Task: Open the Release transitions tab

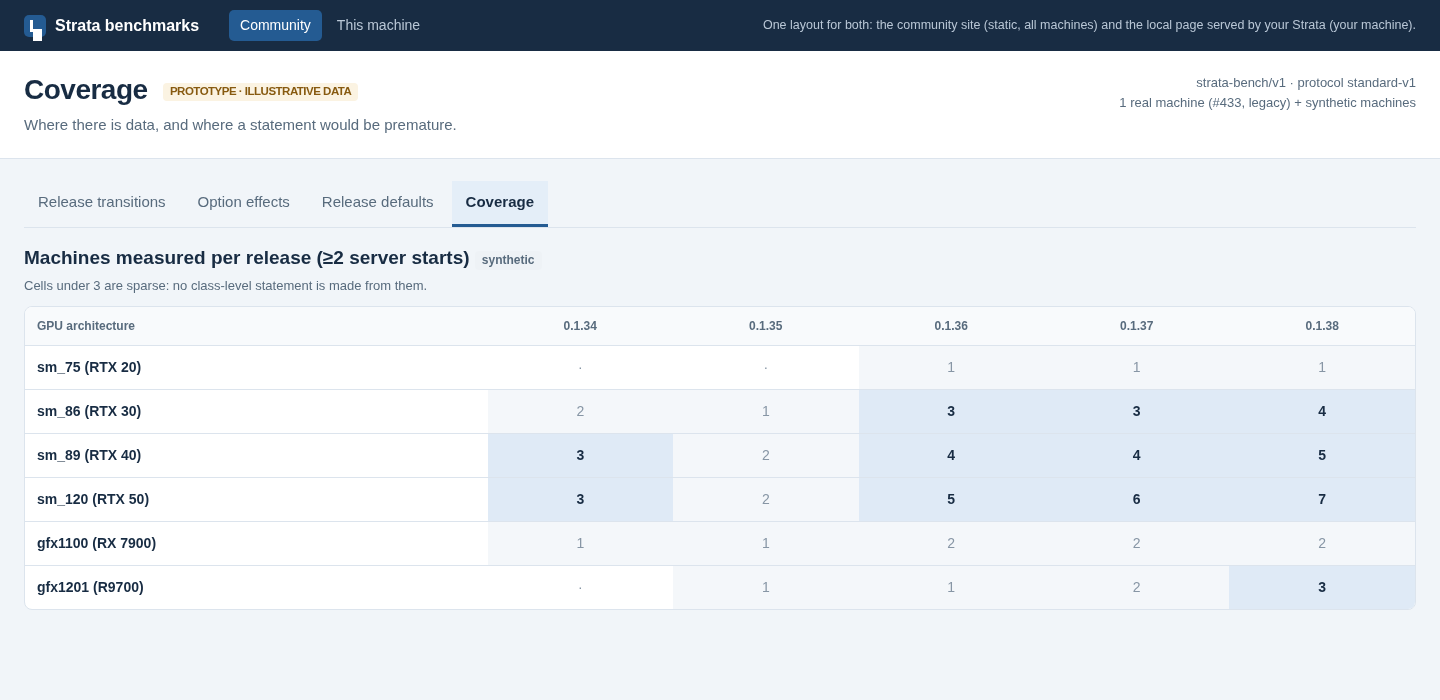Action: [102, 202]
